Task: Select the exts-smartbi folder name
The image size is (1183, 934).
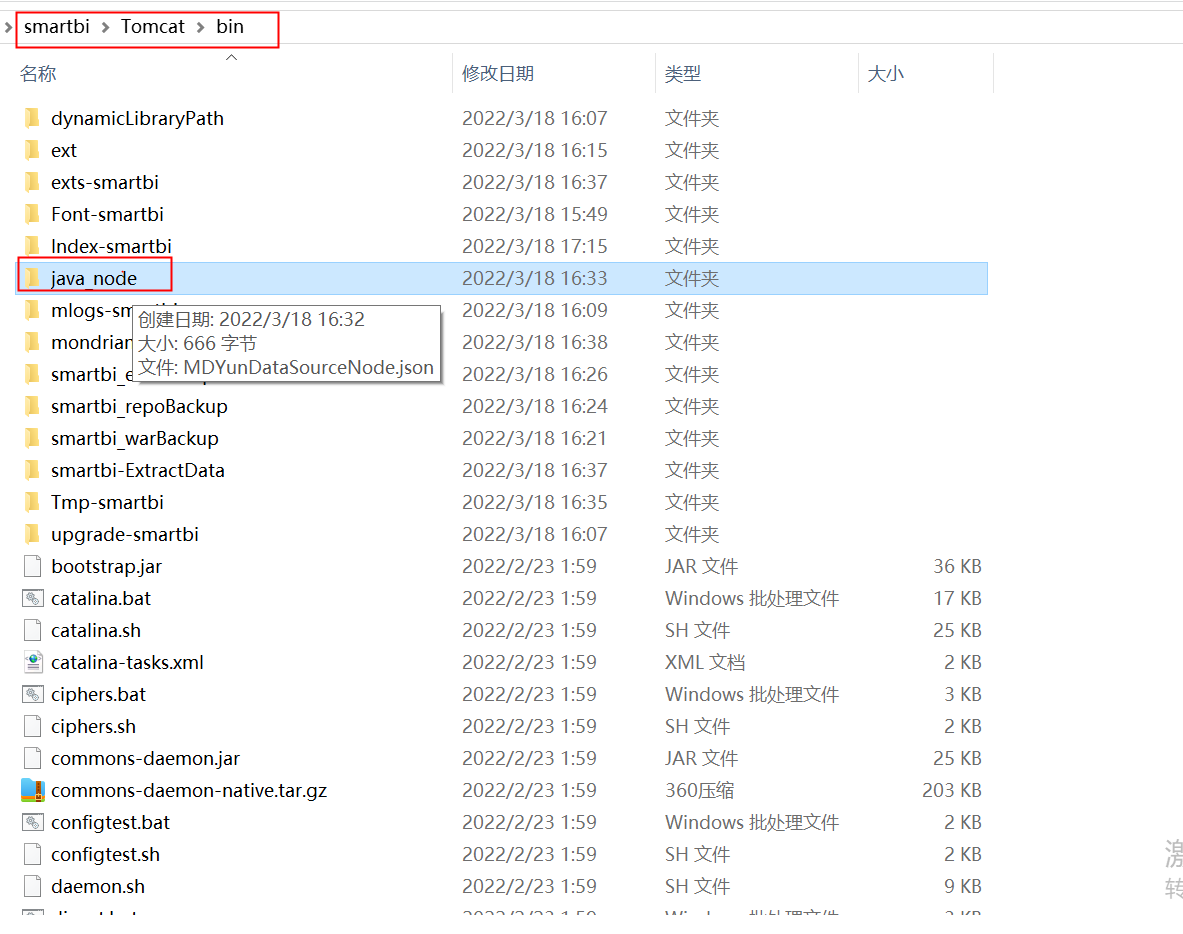Action: point(105,183)
